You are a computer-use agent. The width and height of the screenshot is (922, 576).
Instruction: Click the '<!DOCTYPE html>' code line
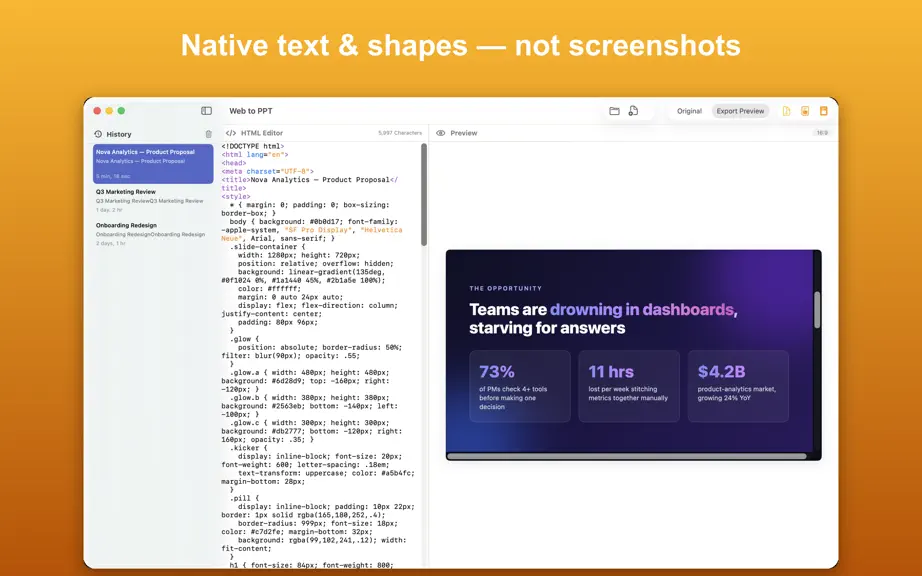click(x=253, y=146)
